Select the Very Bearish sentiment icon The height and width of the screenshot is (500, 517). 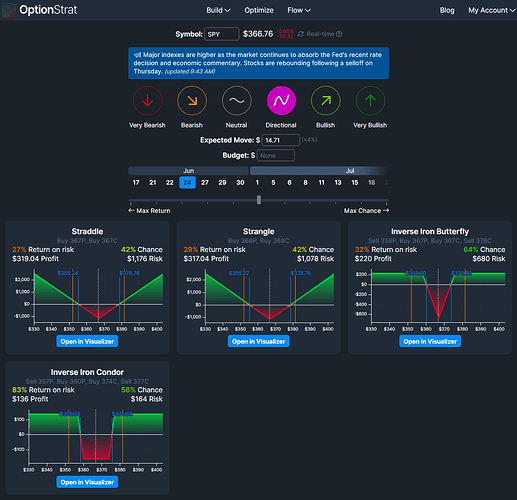tap(148, 101)
